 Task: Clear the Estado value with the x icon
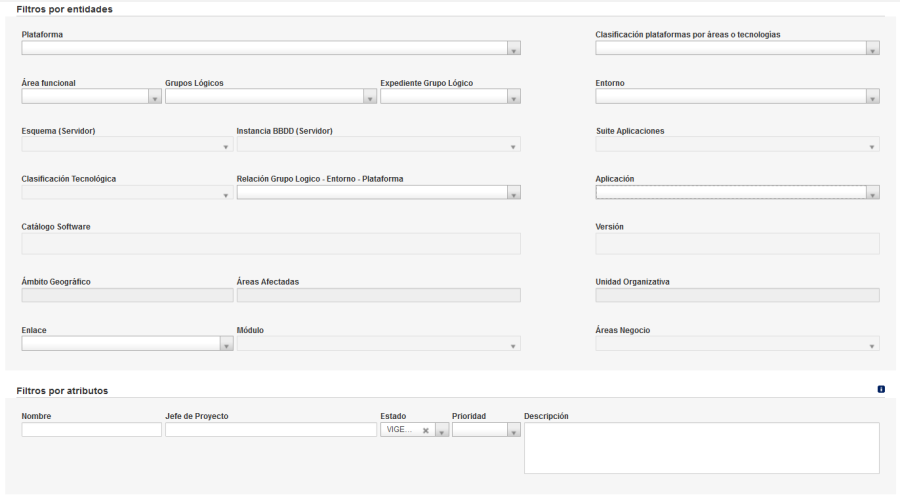point(426,430)
